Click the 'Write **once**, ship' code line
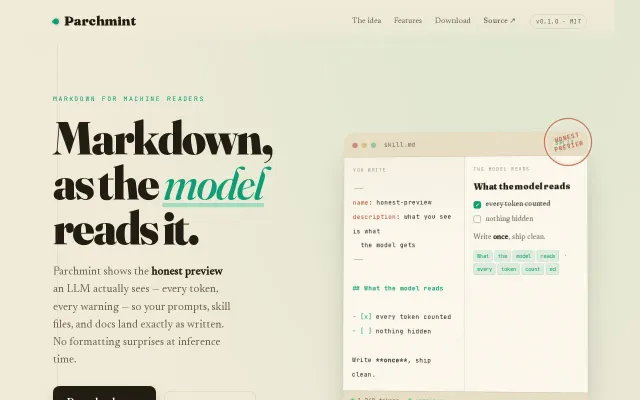Image resolution: width=640 pixels, height=400 pixels. tap(391, 360)
